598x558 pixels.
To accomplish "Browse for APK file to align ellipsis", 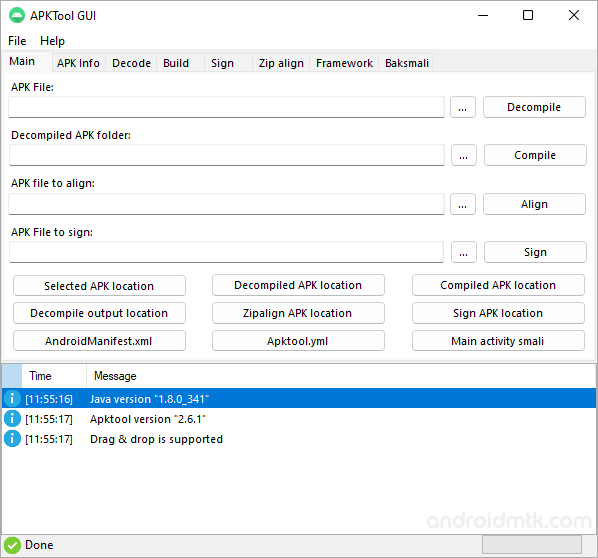I will [x=463, y=204].
